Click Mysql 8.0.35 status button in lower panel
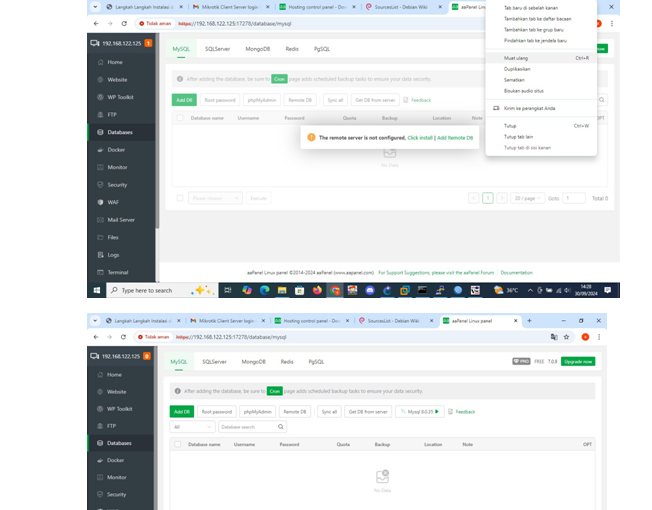The width and height of the screenshot is (652, 510). (x=420, y=411)
